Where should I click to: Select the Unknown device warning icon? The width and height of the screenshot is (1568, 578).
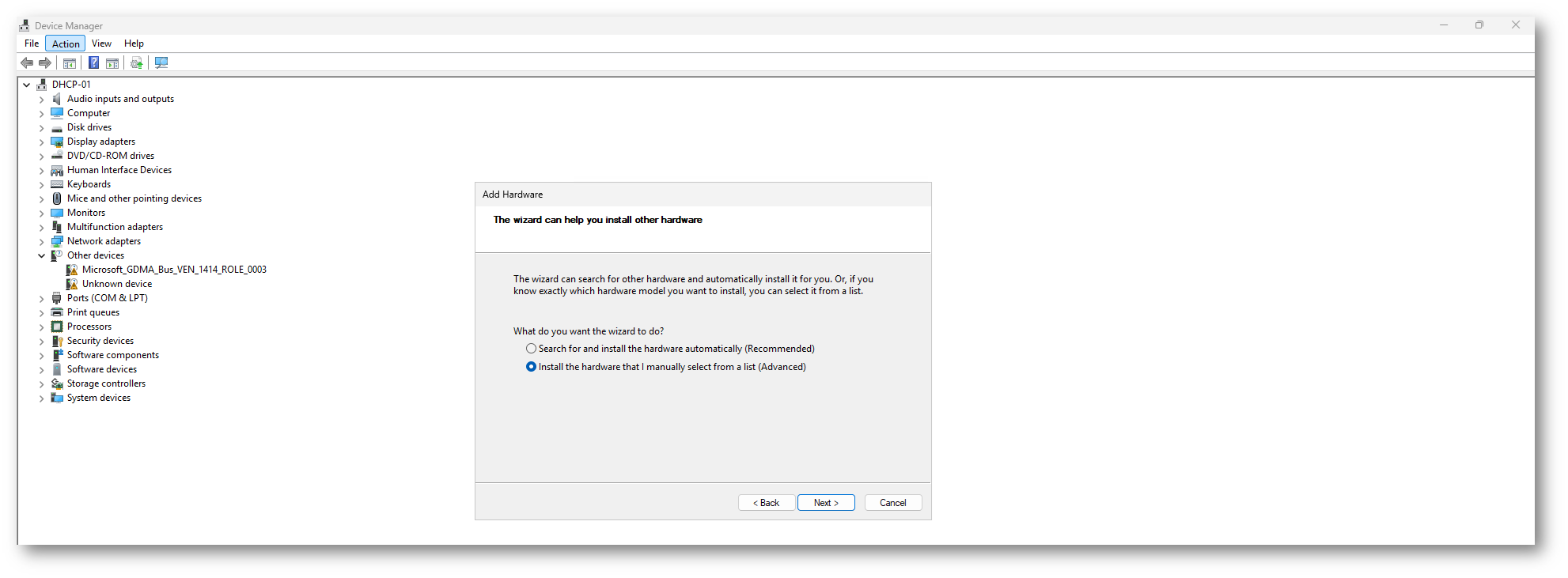(x=72, y=284)
